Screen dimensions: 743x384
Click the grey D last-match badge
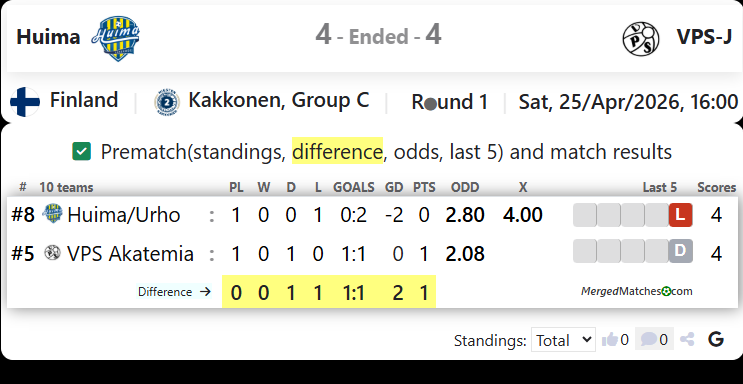(680, 251)
